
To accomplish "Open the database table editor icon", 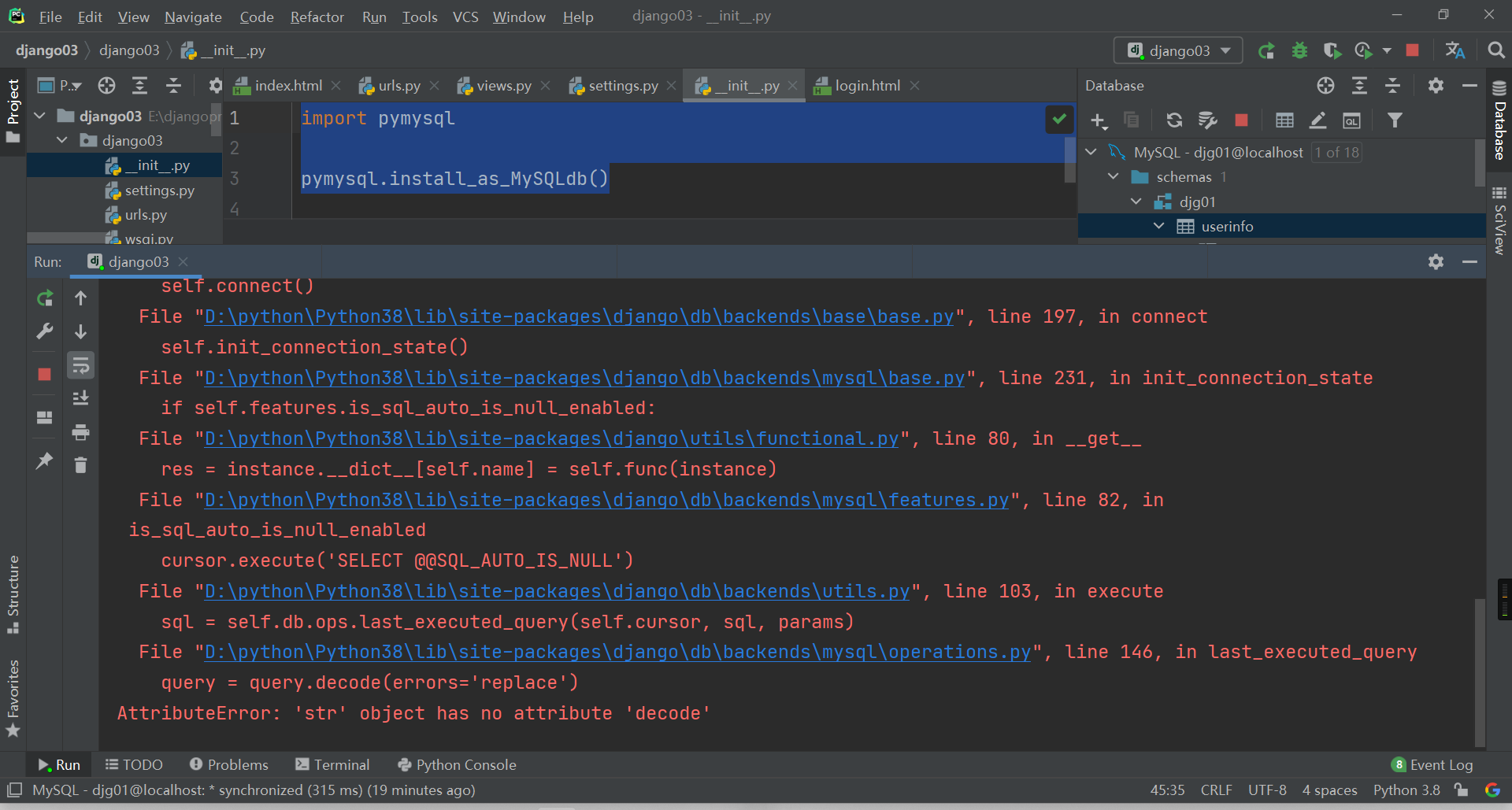I will coord(1284,120).
